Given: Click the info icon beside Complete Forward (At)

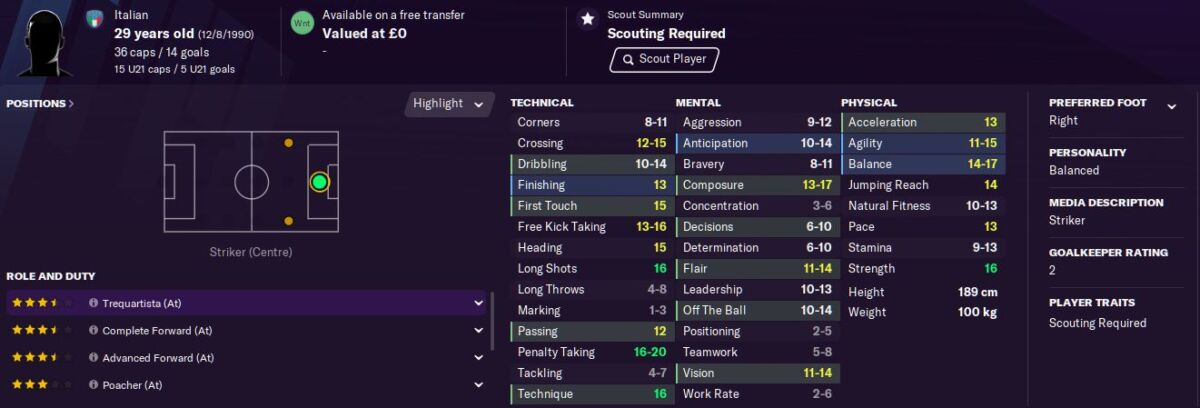Looking at the screenshot, I should click(93, 330).
